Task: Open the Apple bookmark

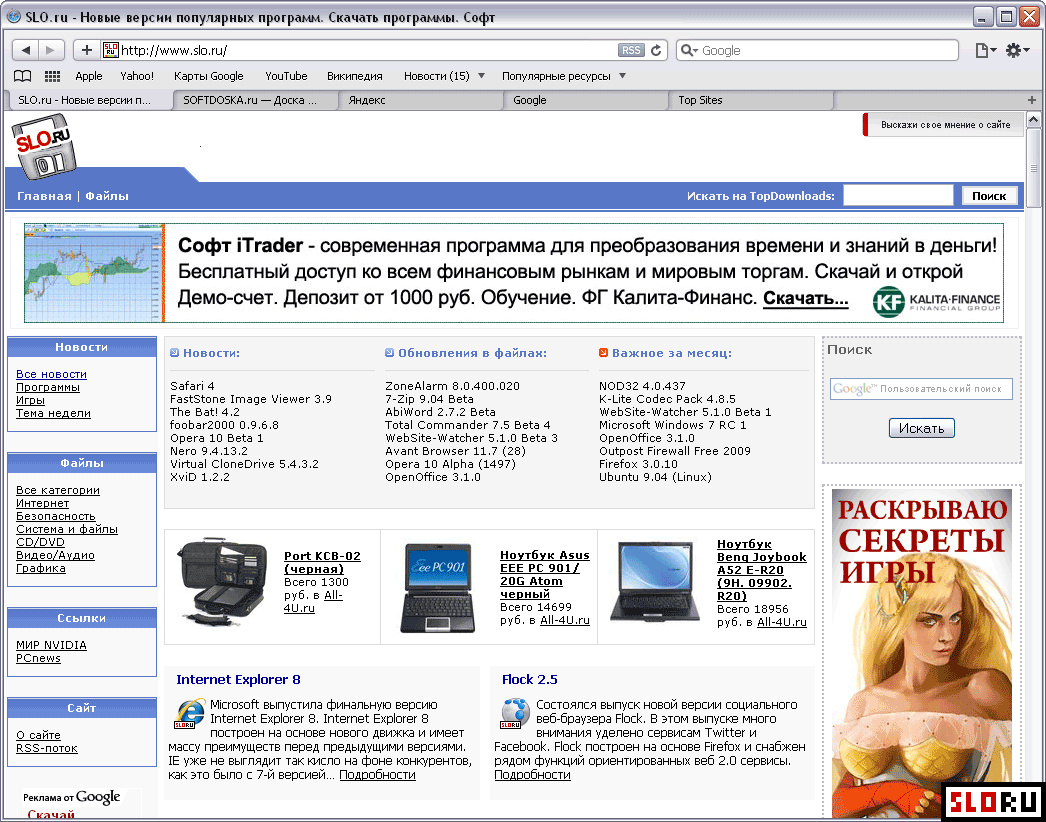Action: 89,76
